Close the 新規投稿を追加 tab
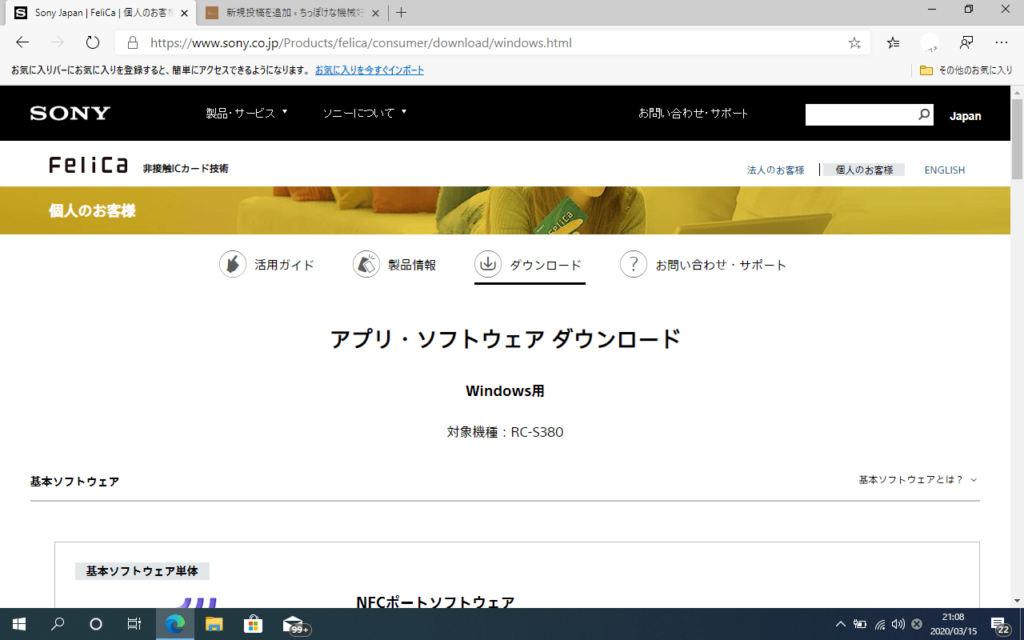This screenshot has height=640, width=1024. tap(376, 13)
